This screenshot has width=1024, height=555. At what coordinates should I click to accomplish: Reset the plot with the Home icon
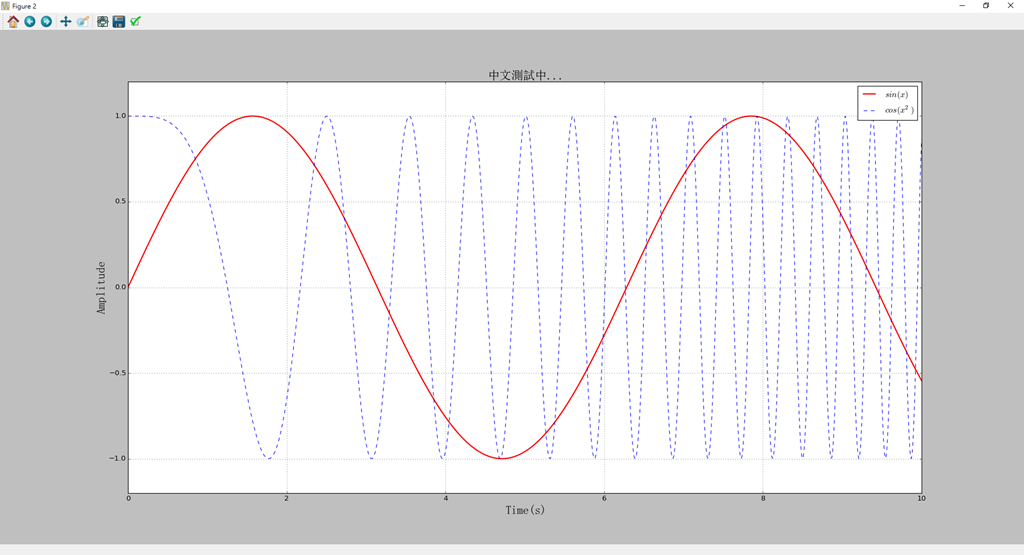13,22
